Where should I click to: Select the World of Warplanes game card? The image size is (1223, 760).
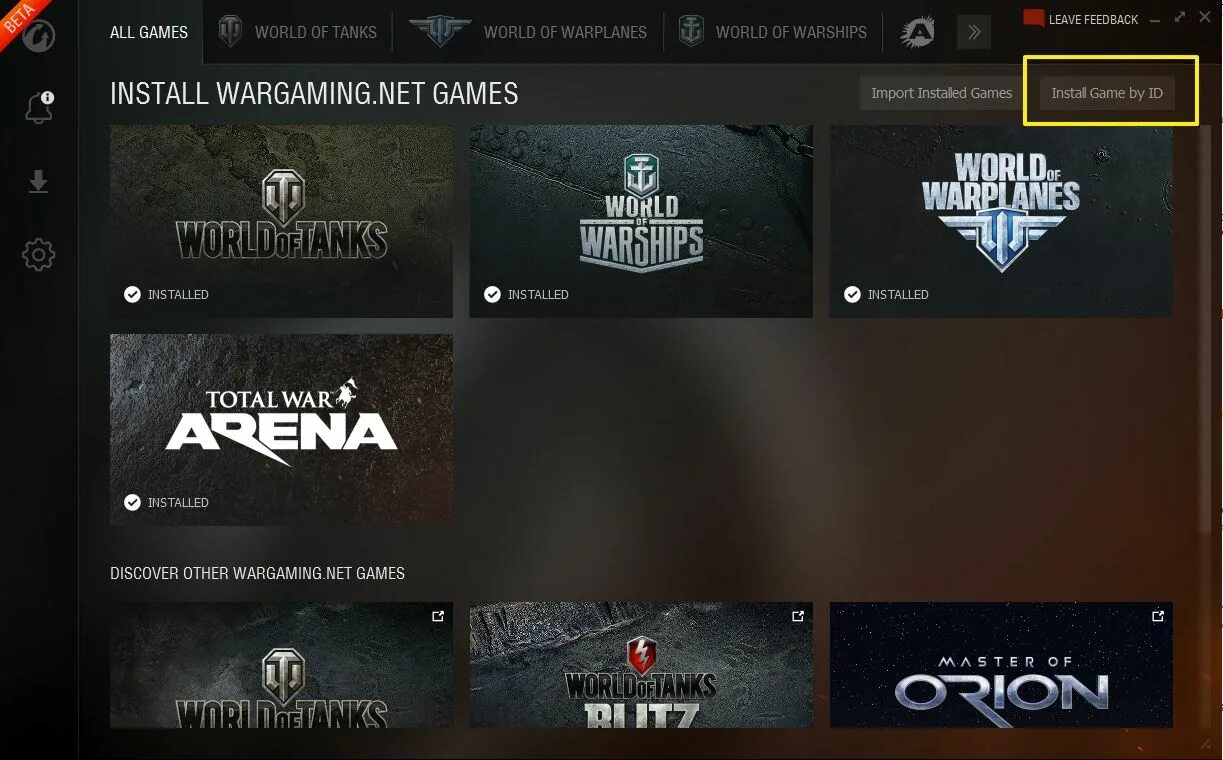coord(1001,221)
